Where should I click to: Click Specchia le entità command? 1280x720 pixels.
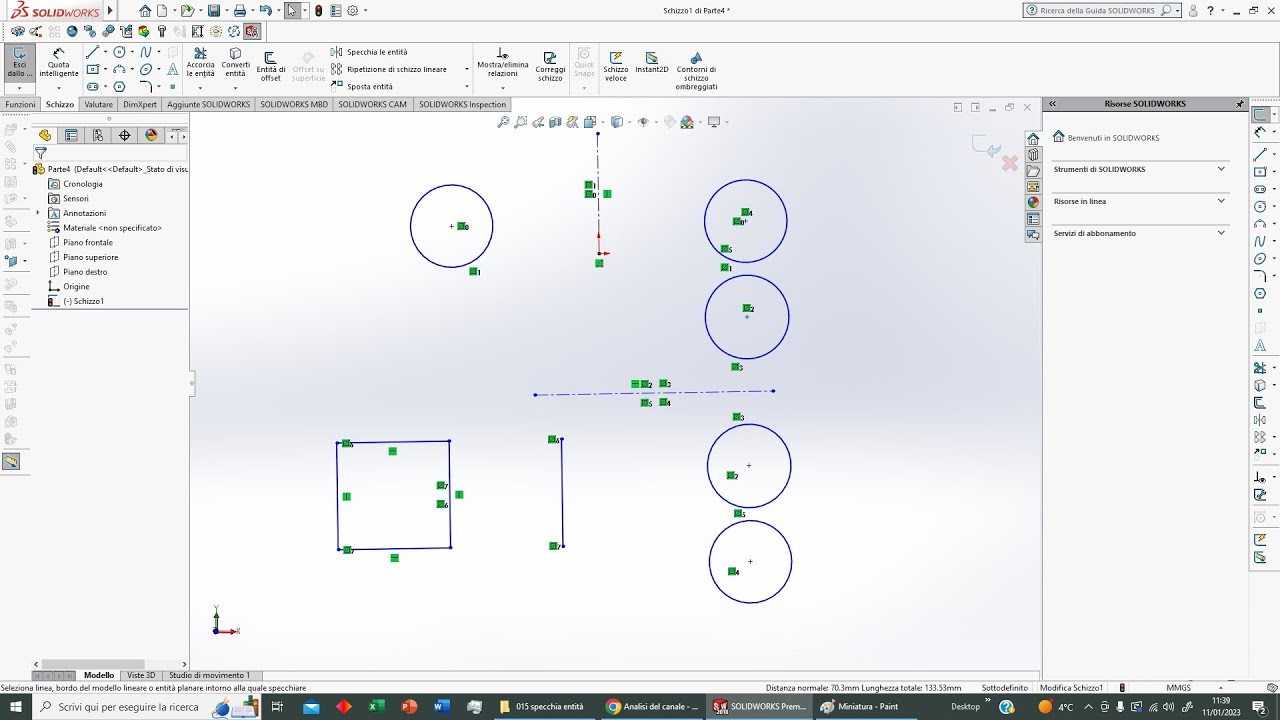(x=369, y=52)
